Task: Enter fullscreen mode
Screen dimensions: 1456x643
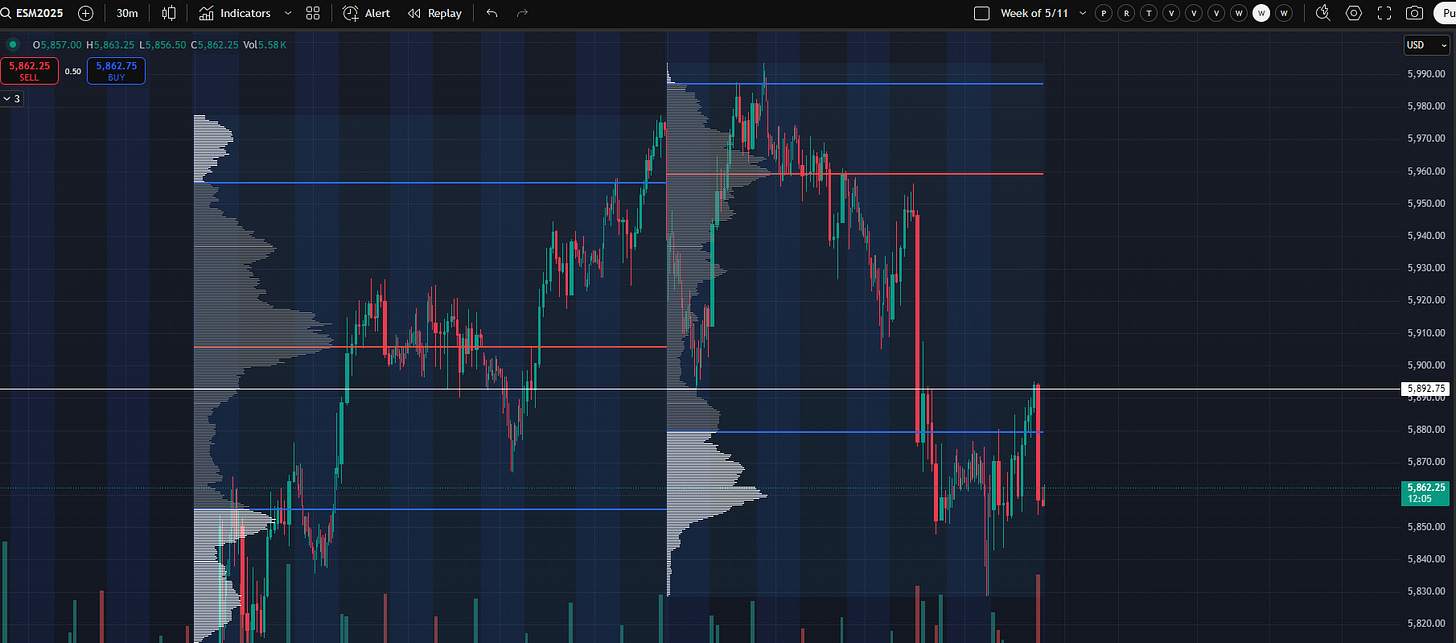Action: tap(1384, 13)
